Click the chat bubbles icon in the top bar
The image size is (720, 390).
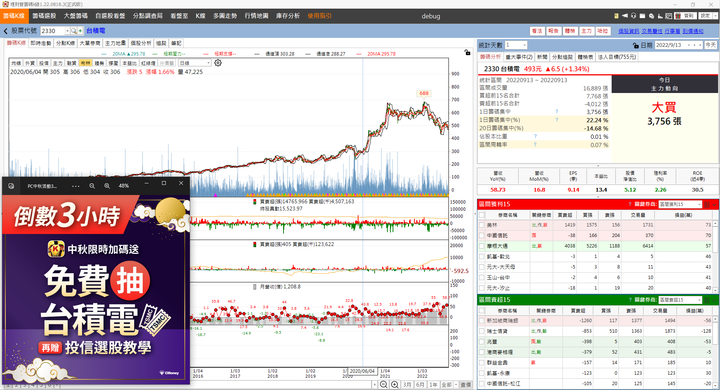[x=651, y=16]
